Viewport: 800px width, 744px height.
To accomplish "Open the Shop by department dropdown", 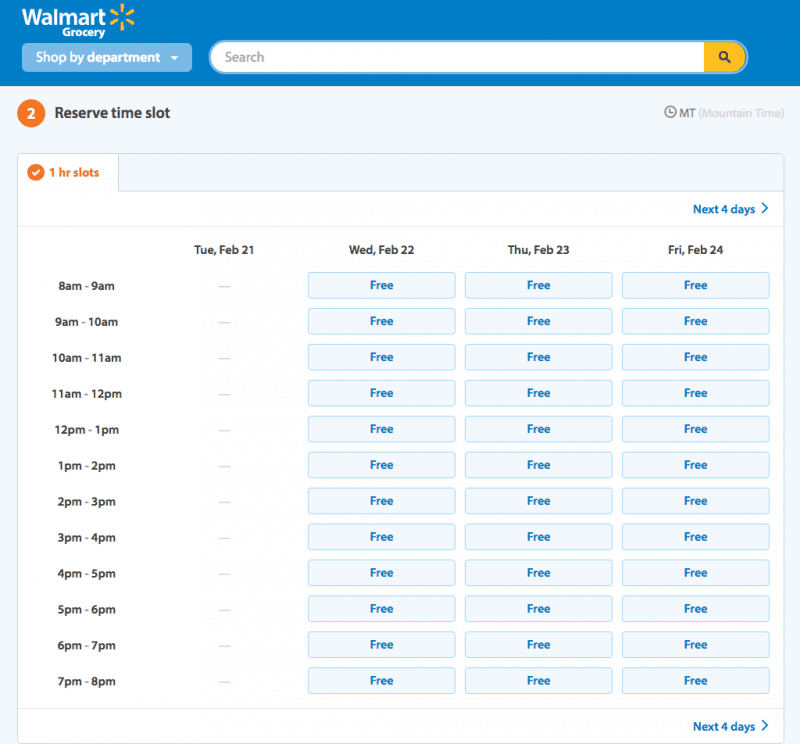I will click(107, 57).
